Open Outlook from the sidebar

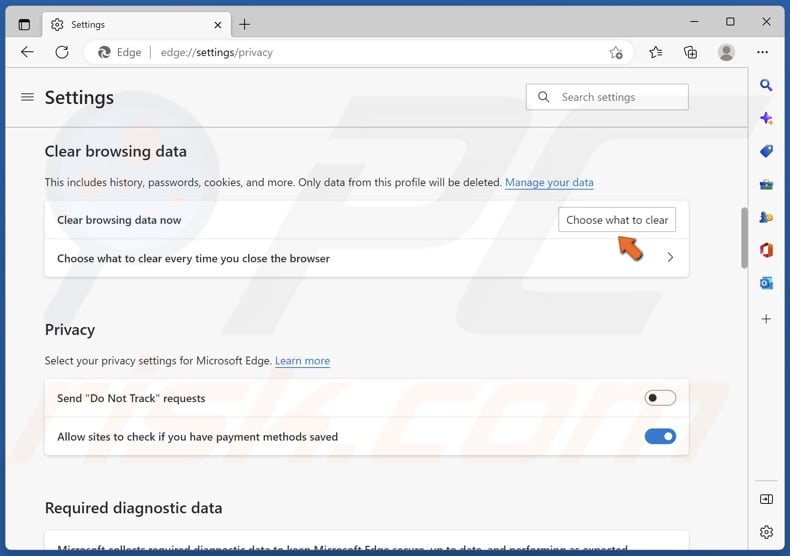point(766,283)
